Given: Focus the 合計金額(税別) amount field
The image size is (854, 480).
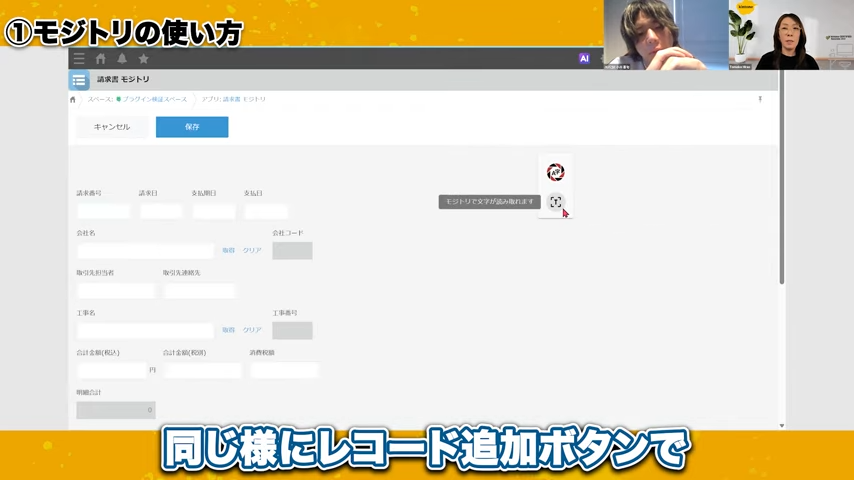Looking at the screenshot, I should click(202, 370).
